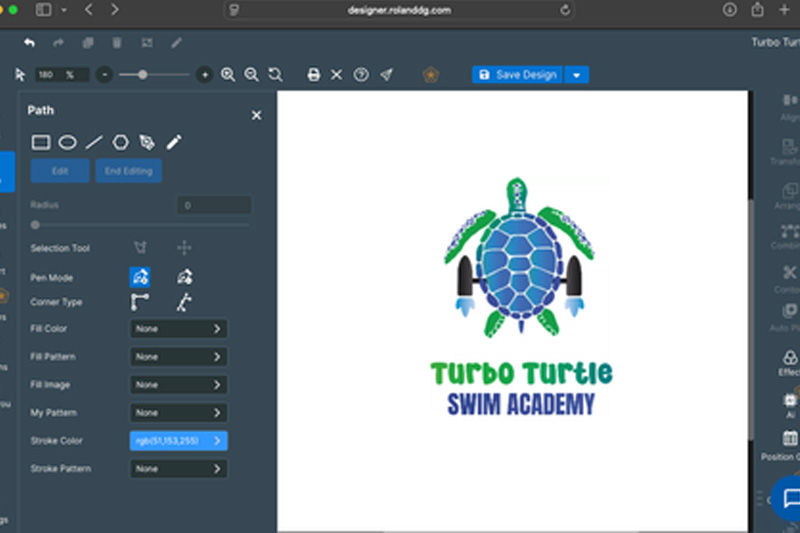This screenshot has height=533, width=800.
Task: Open the Fill Image selector
Action: pos(179,385)
